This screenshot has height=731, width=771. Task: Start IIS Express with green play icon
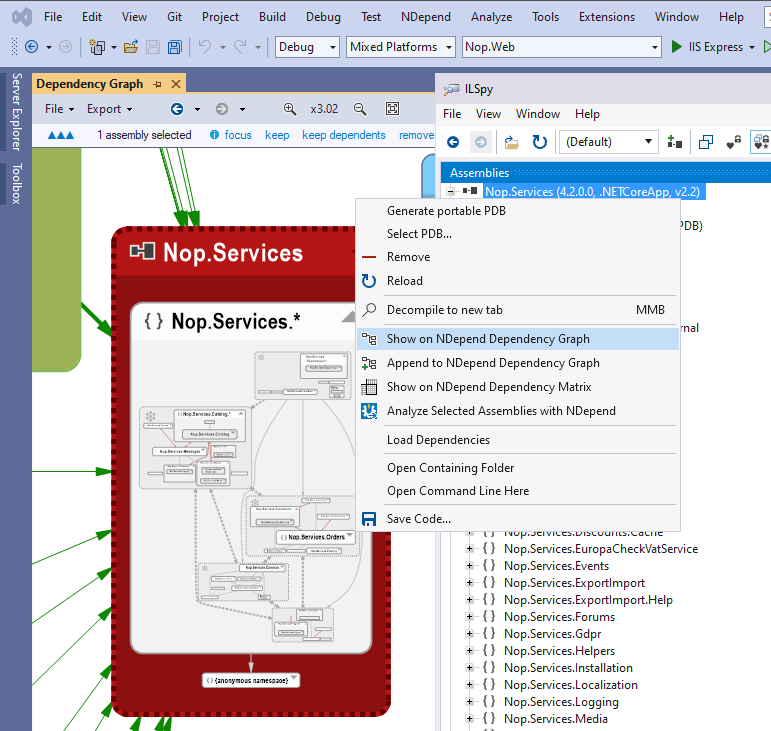pyautogui.click(x=677, y=47)
